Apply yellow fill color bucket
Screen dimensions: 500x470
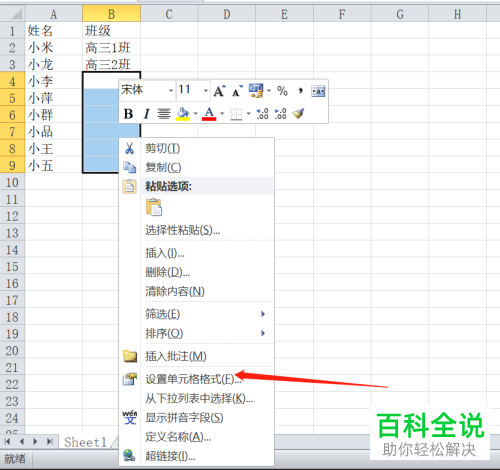point(183,114)
